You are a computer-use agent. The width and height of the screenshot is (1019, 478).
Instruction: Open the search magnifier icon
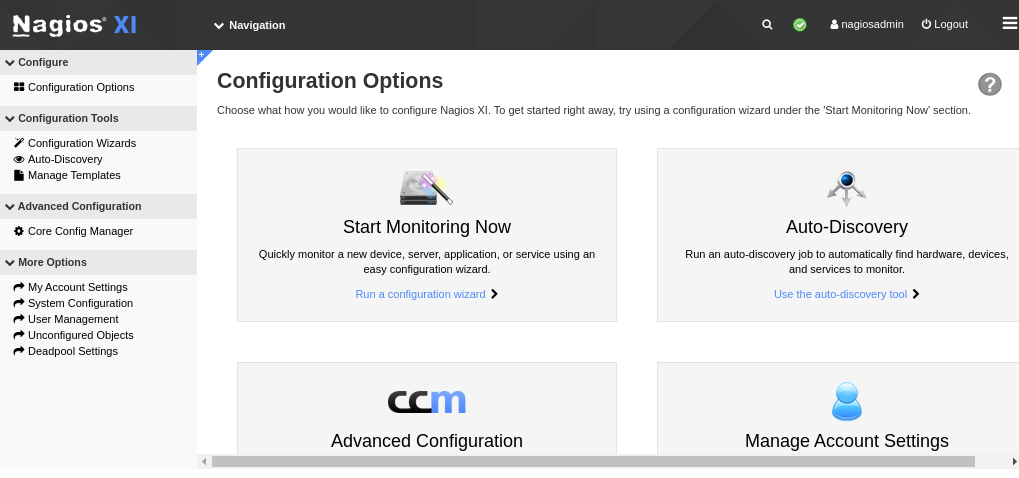coord(767,25)
